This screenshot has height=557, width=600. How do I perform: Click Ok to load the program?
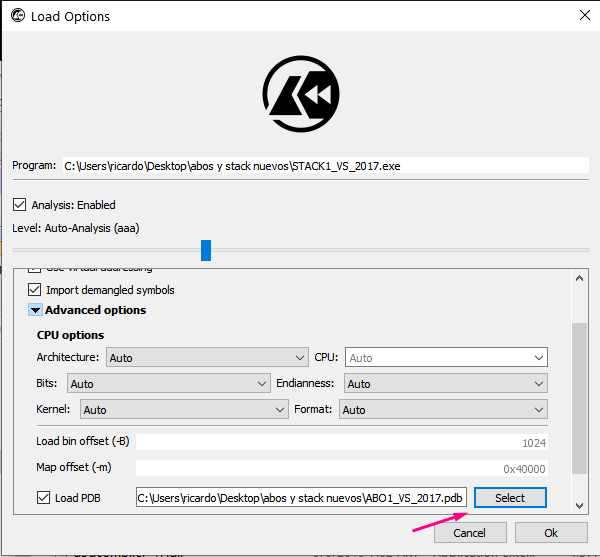tap(551, 533)
